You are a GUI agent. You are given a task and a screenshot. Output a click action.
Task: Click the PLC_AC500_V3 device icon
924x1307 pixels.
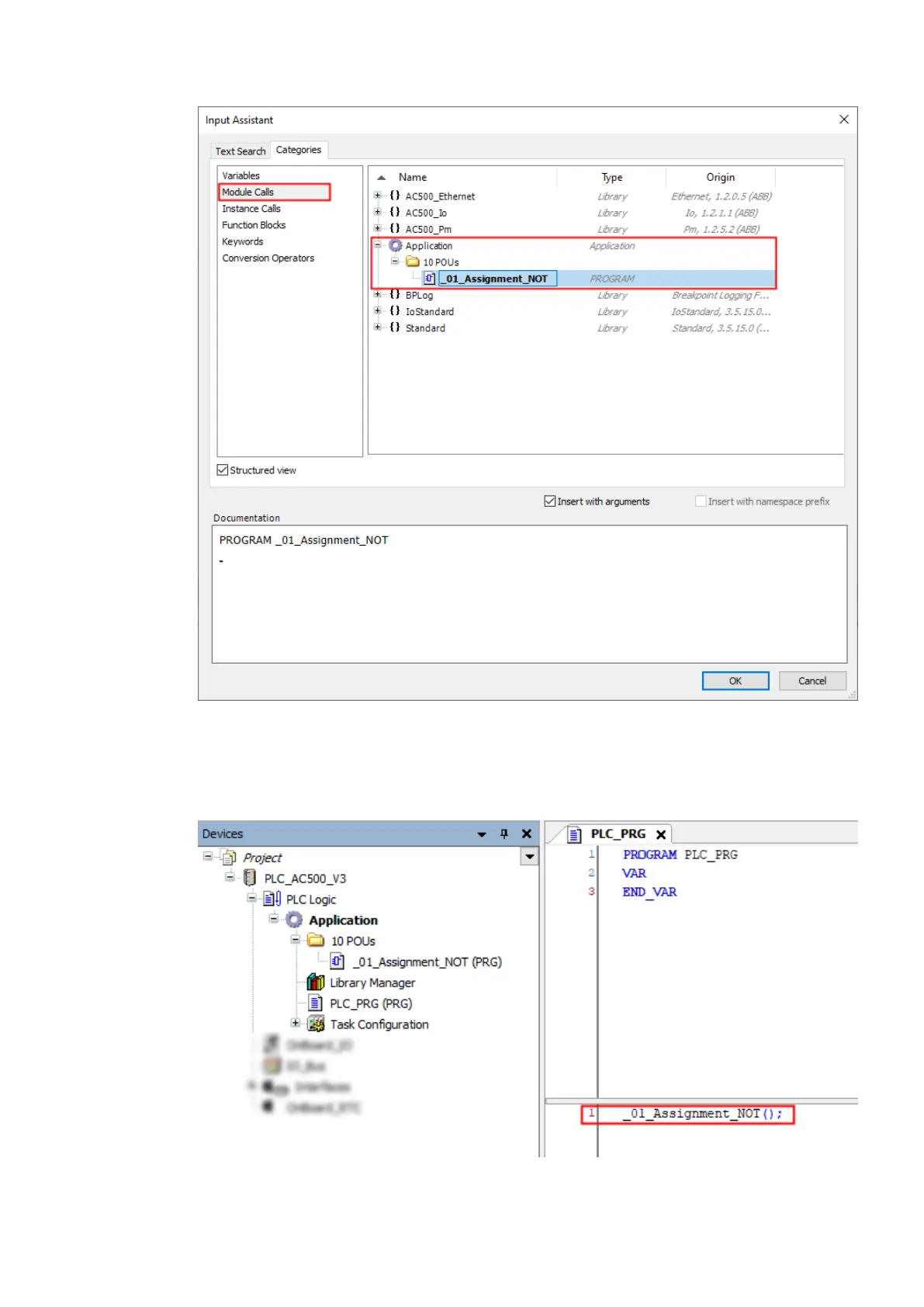click(x=250, y=878)
